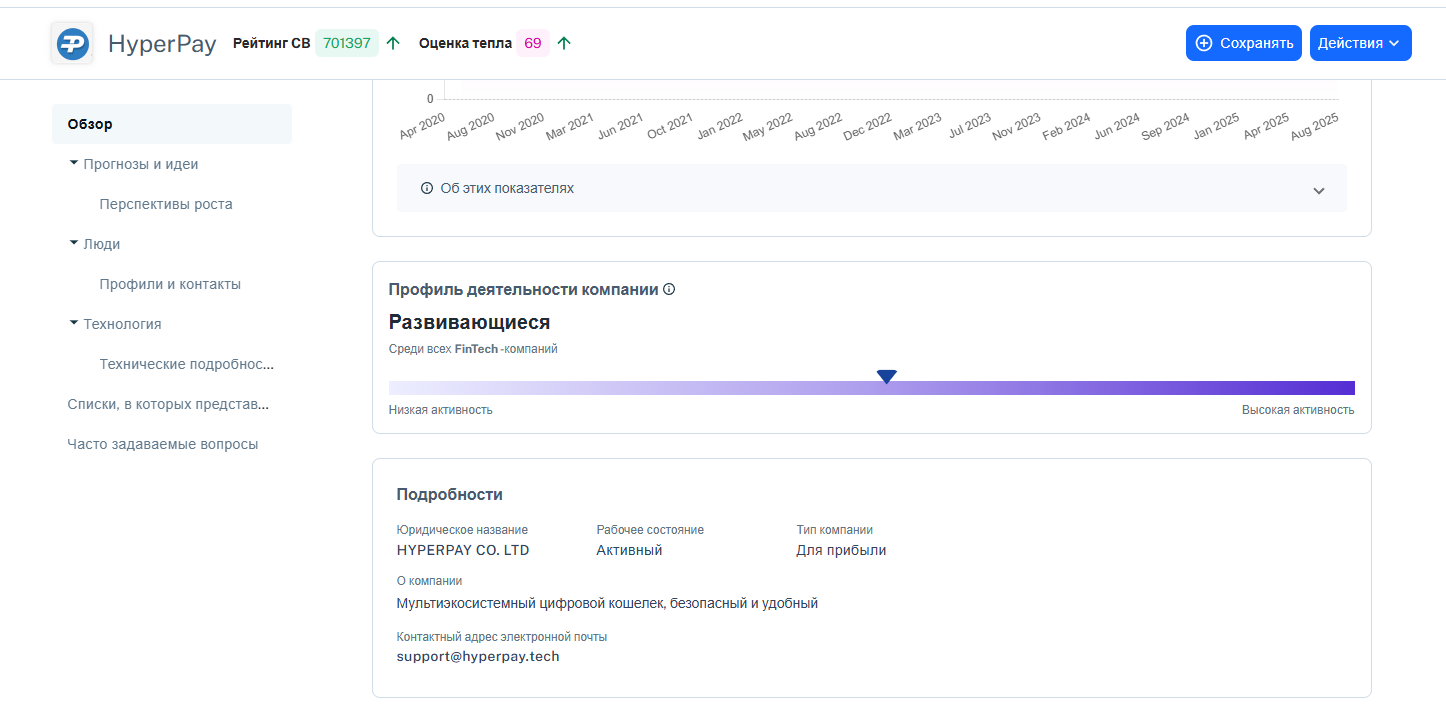The width and height of the screenshot is (1446, 714).
Task: Click HYPERPAY CO. LTD legal name
Action: pyautogui.click(x=463, y=550)
